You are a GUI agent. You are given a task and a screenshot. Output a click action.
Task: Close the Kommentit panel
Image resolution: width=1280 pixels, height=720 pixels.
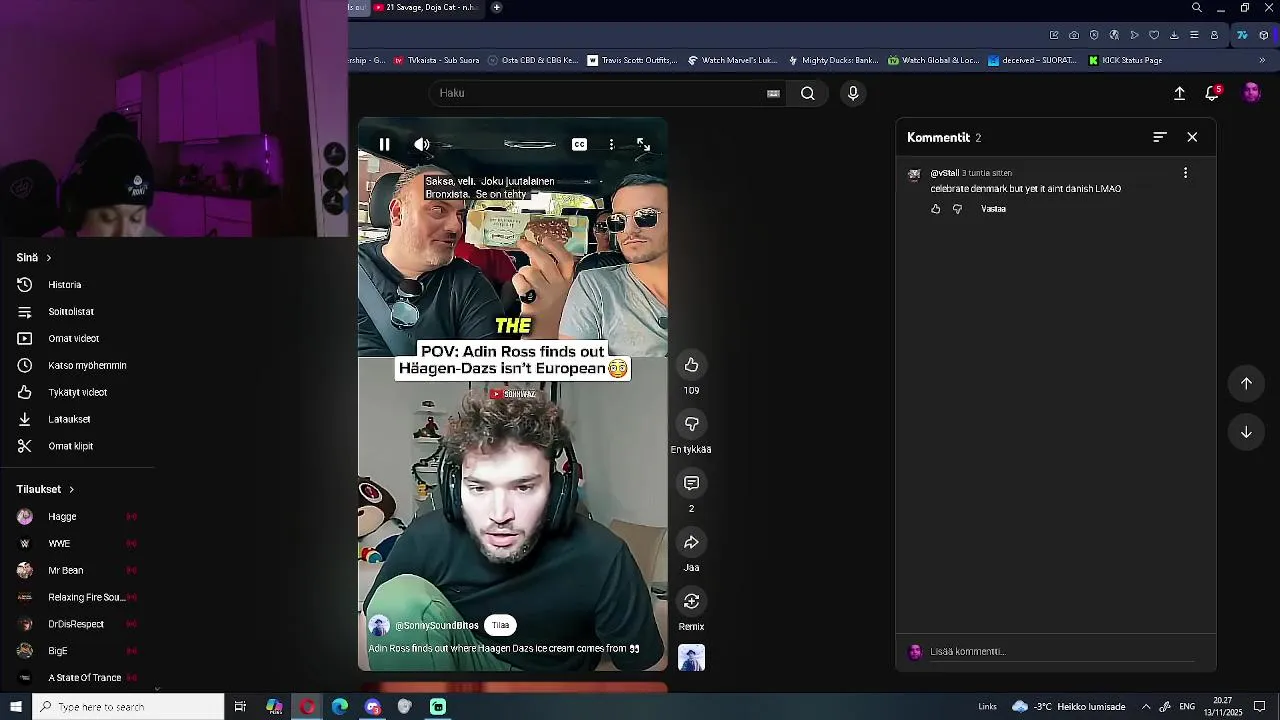pyautogui.click(x=1192, y=137)
